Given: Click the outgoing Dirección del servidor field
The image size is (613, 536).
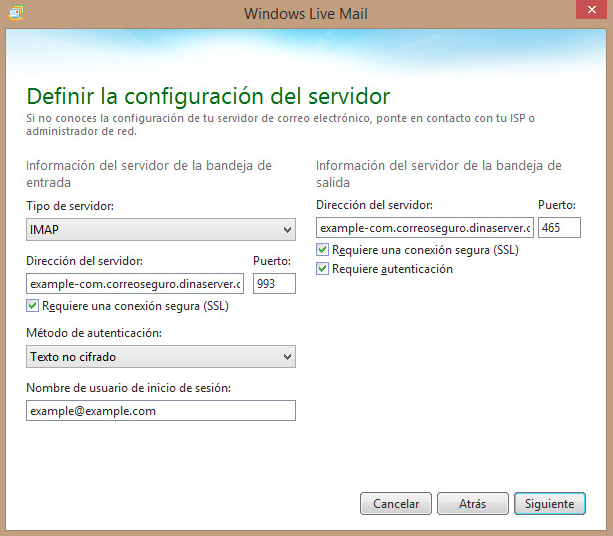Looking at the screenshot, I should (x=425, y=228).
